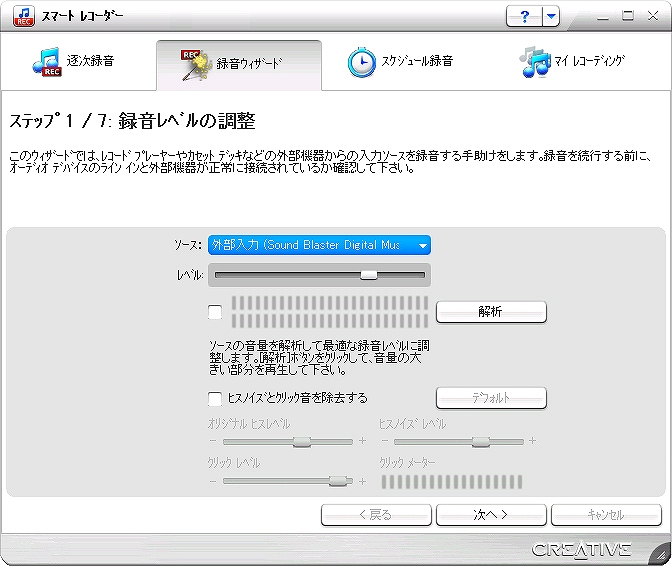
Task: Click the レベル recording level slider thumb
Action: (x=369, y=275)
